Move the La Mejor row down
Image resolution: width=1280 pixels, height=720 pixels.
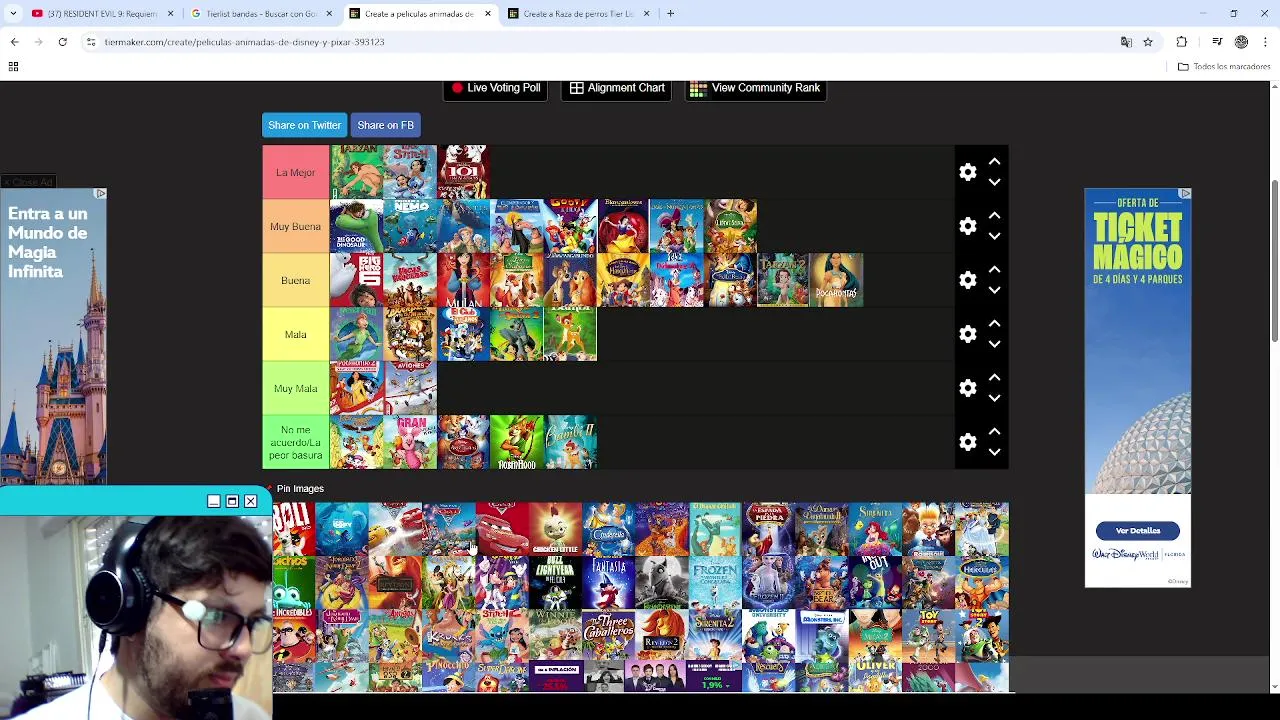coord(994,182)
